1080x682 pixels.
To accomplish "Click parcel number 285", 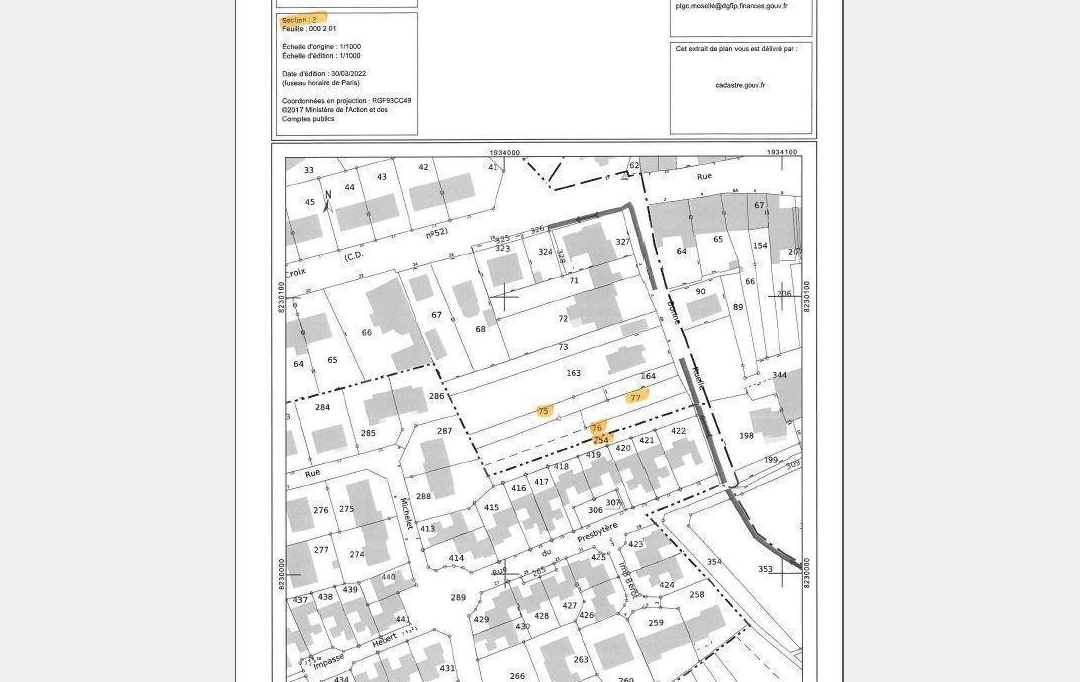I will 368,433.
